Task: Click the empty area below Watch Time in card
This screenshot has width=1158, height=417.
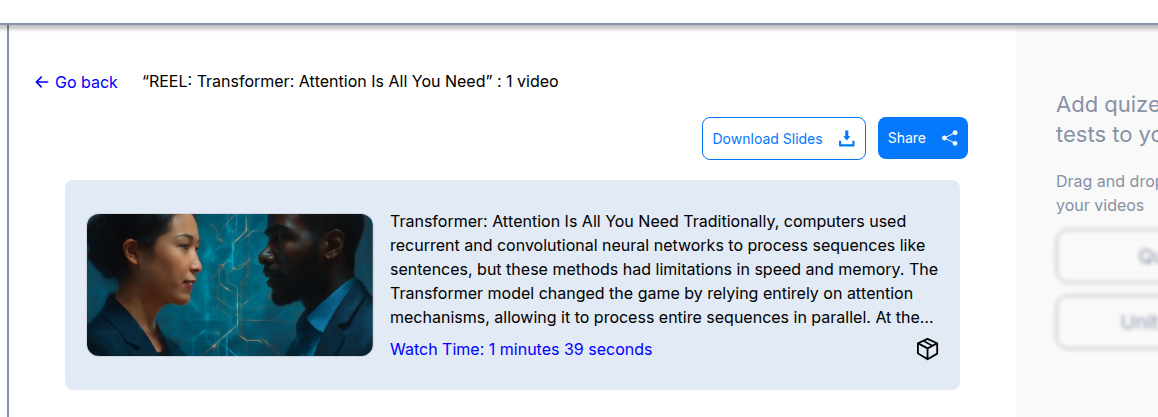Action: pos(650,375)
